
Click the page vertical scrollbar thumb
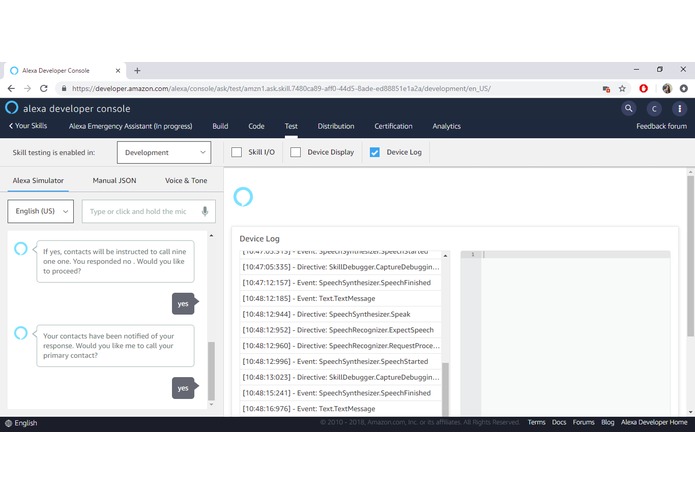tap(690, 256)
